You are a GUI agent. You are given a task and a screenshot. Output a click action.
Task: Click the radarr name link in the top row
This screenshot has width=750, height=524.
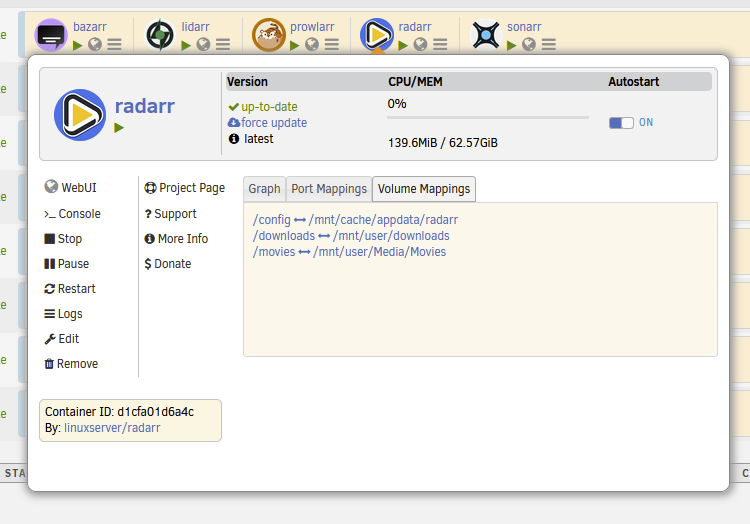[415, 27]
